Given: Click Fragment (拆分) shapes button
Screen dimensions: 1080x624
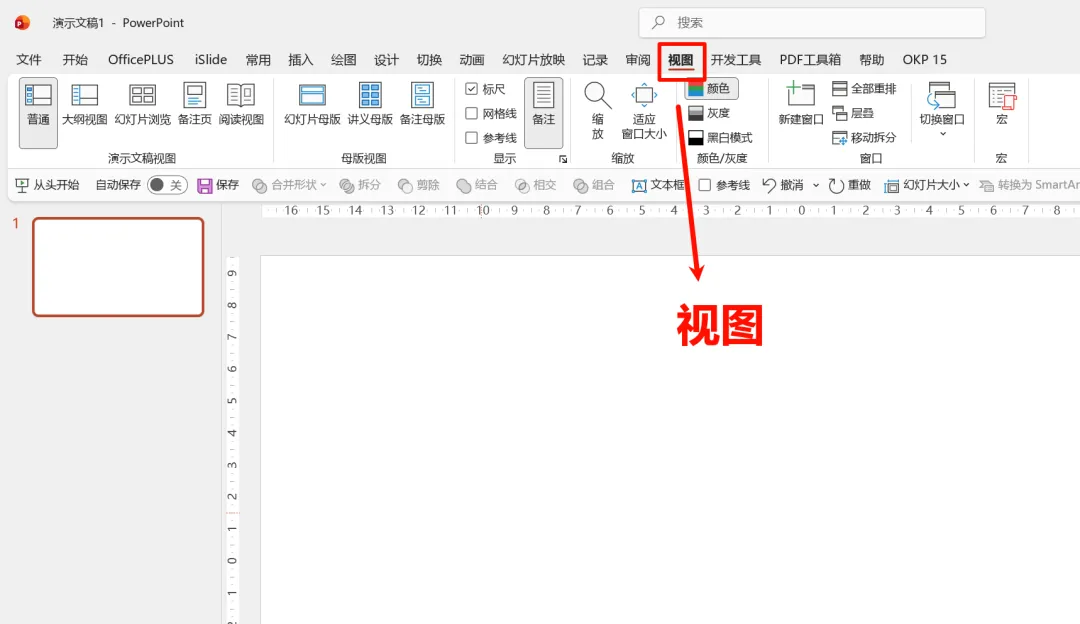Looking at the screenshot, I should point(360,185).
